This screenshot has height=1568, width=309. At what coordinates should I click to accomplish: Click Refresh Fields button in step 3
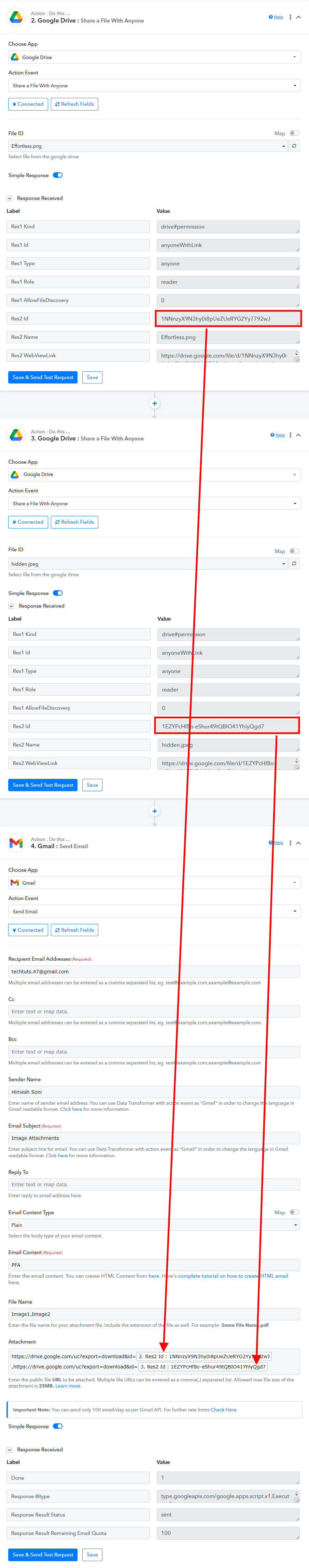click(x=74, y=522)
